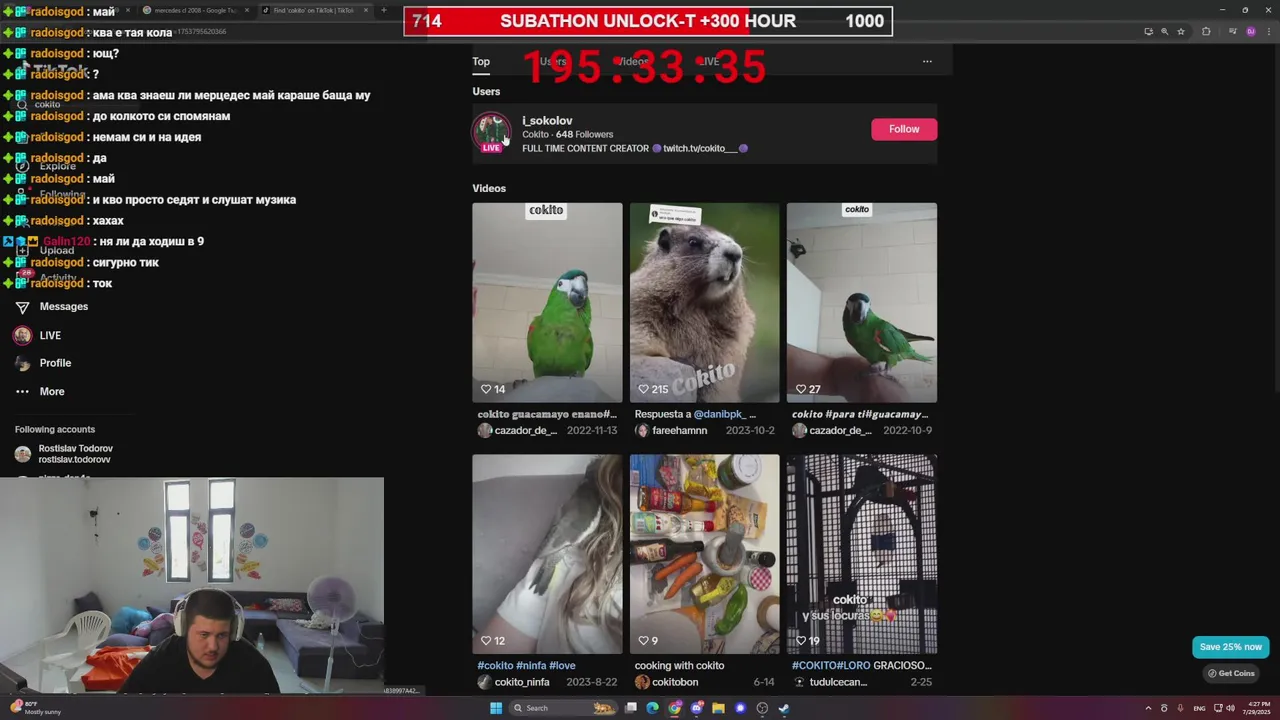Click the @danibpk mention link
This screenshot has width=1280, height=720.
click(x=720, y=414)
